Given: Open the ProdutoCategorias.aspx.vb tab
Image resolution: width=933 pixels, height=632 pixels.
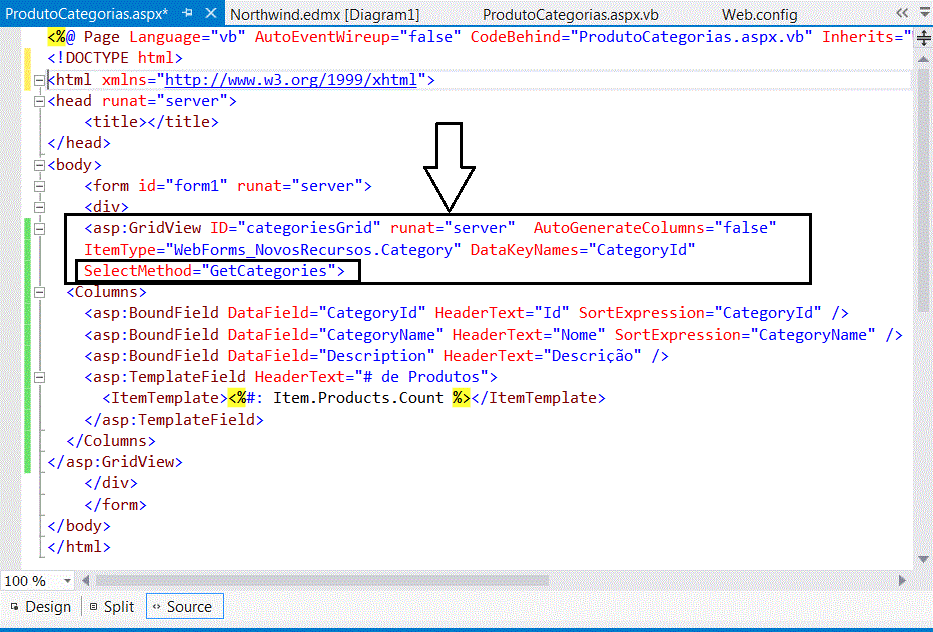Looking at the screenshot, I should click(x=571, y=14).
